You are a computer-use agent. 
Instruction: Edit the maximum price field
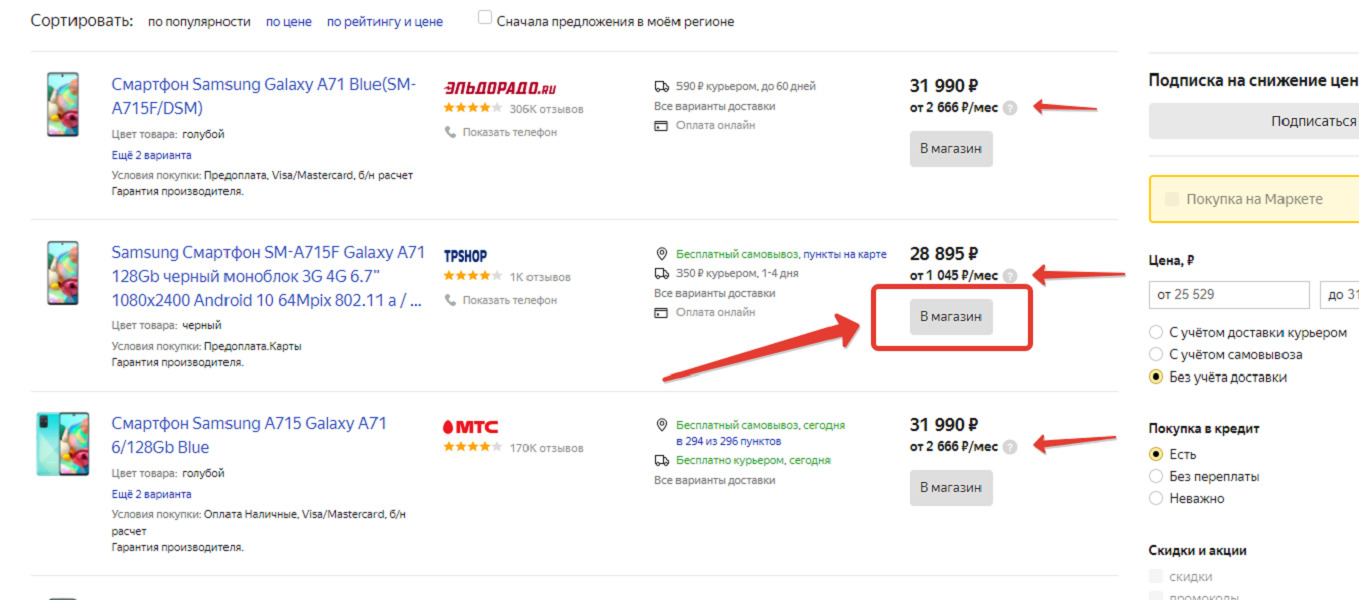coord(1339,295)
